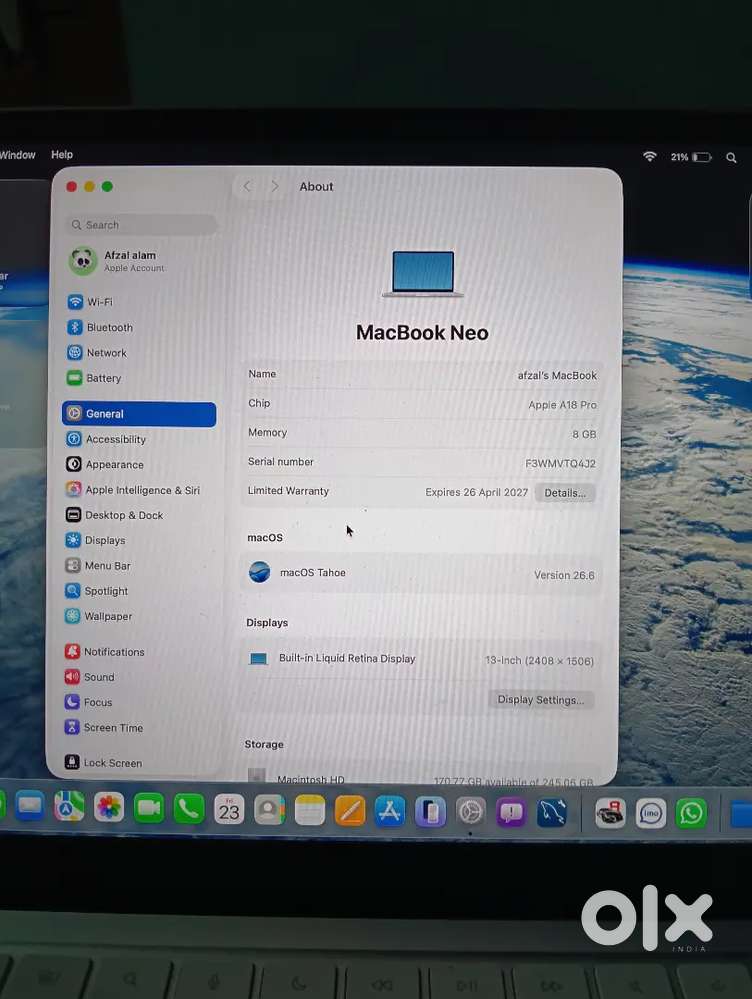Open Spotlight settings in sidebar
The height and width of the screenshot is (999, 752).
(x=96, y=591)
